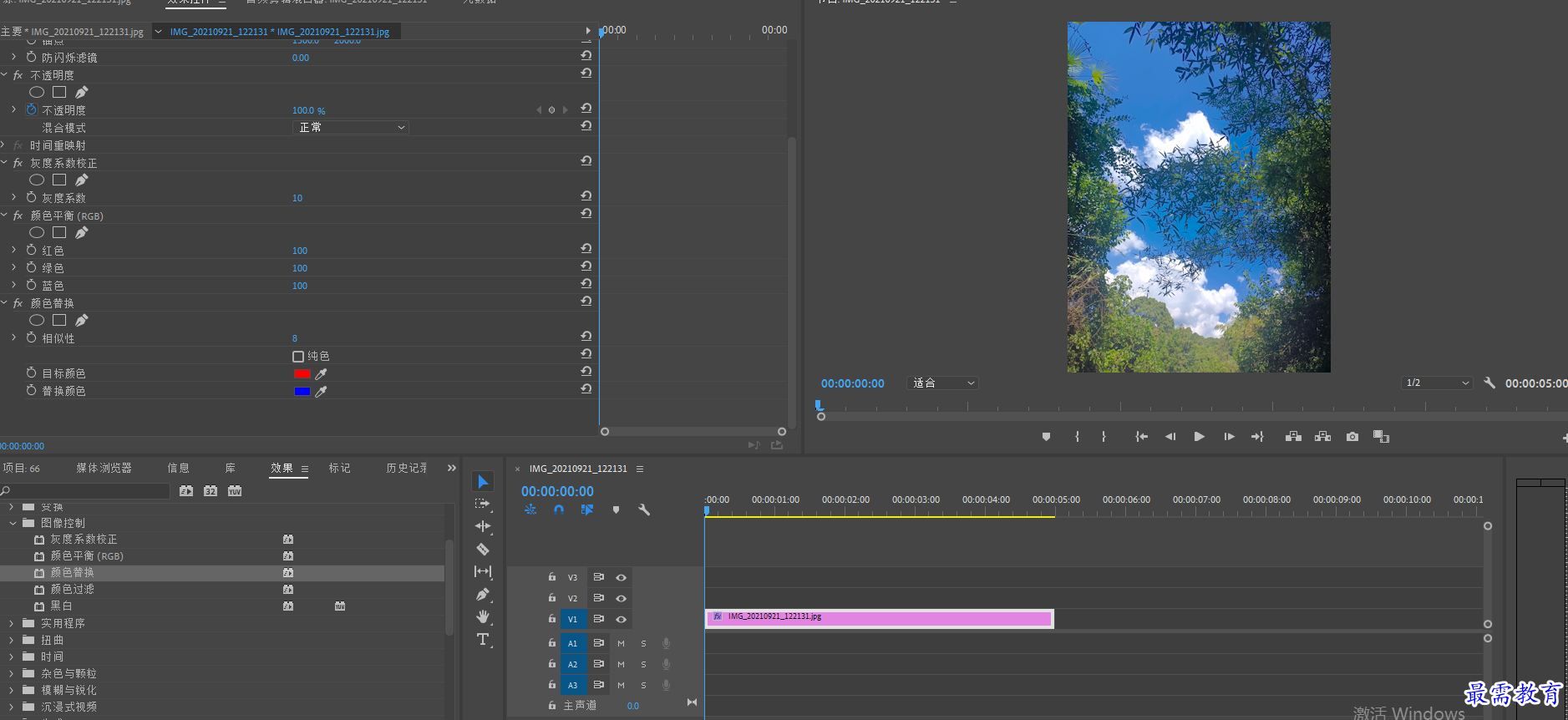This screenshot has width=1568, height=720.
Task: Switch to the 历史记录 tab
Action: pyautogui.click(x=407, y=468)
